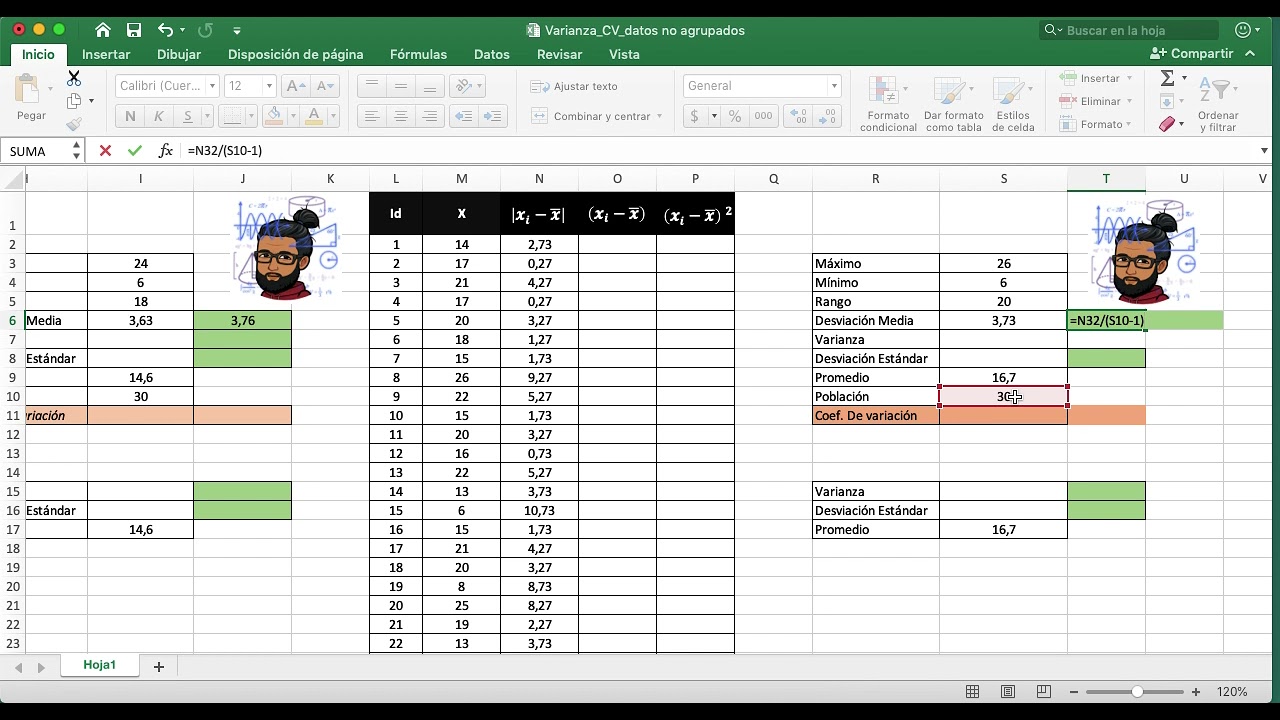Open the Eliminar dropdown arrow
The image size is (1280, 720).
[1129, 101]
